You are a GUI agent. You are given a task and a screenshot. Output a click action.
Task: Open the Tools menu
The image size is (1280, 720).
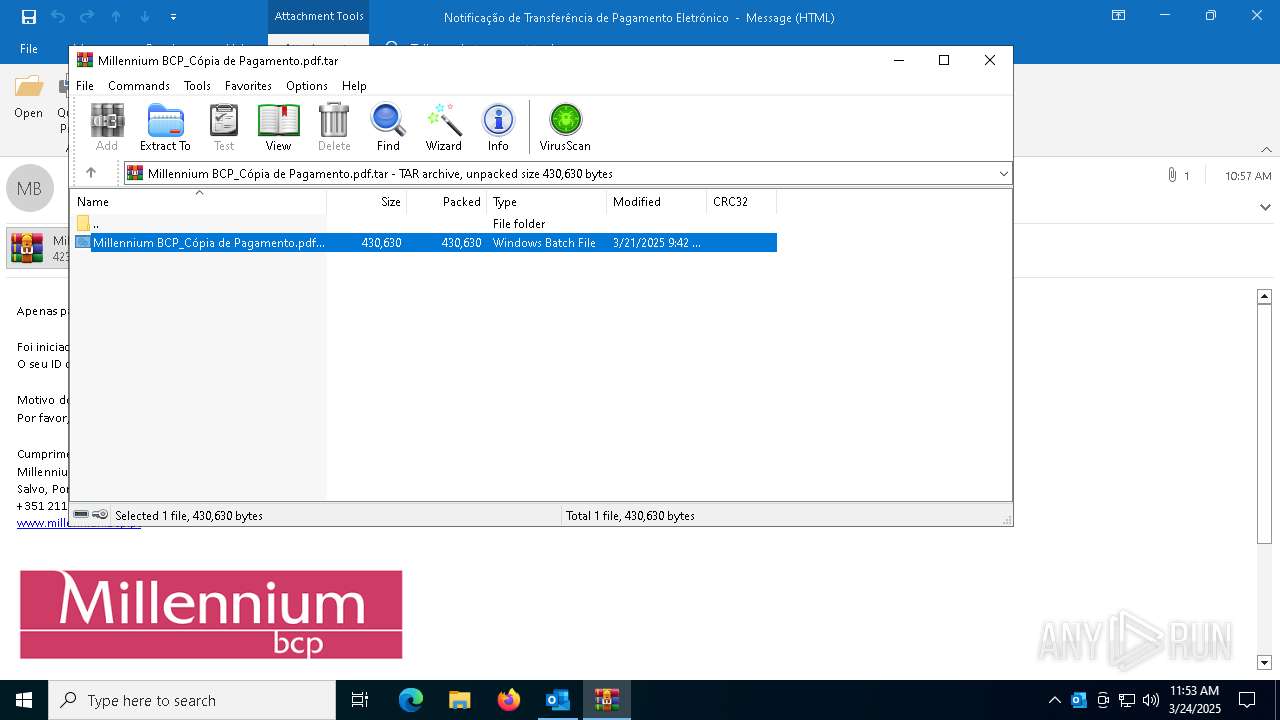click(x=197, y=86)
